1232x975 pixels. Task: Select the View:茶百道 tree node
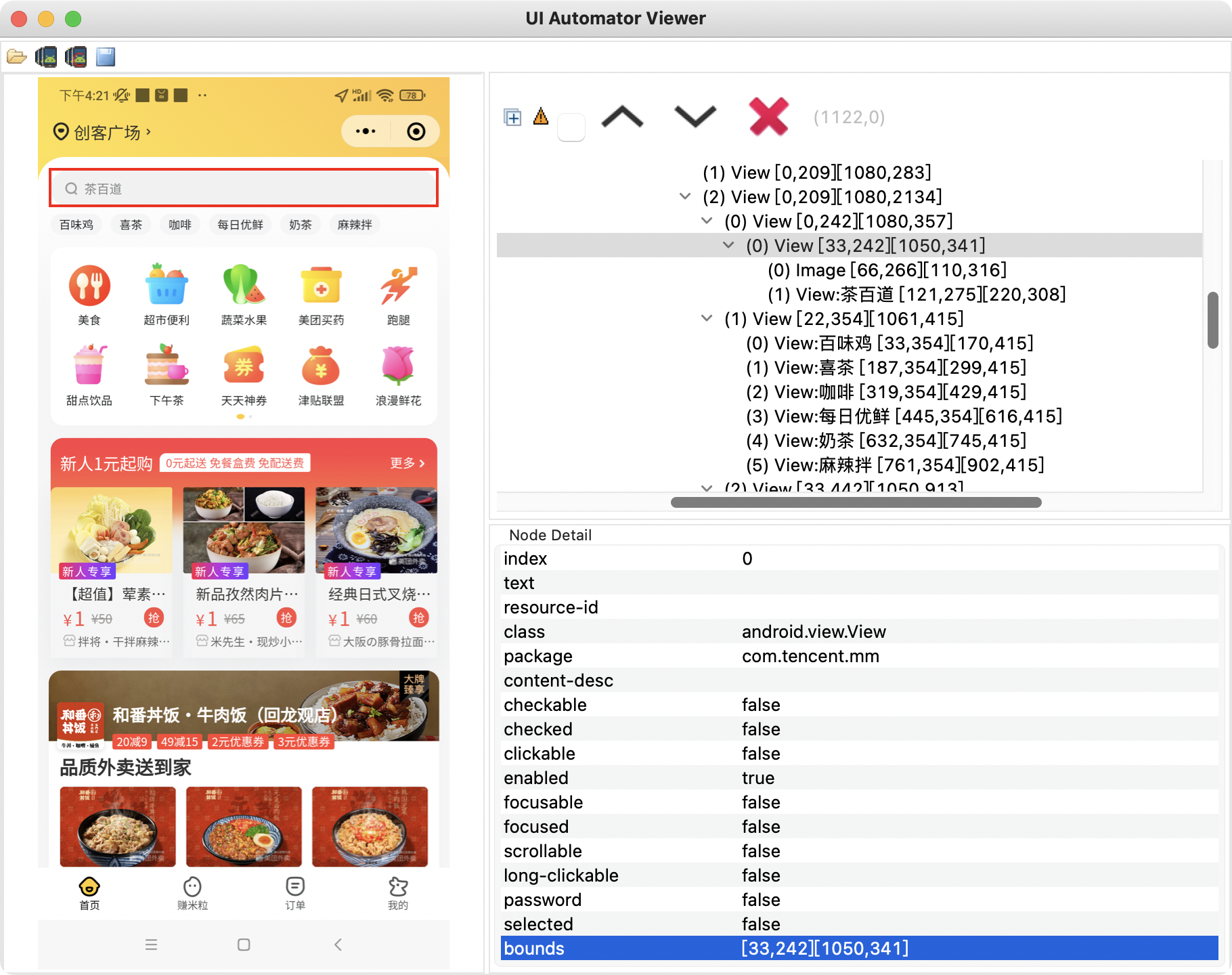[916, 295]
